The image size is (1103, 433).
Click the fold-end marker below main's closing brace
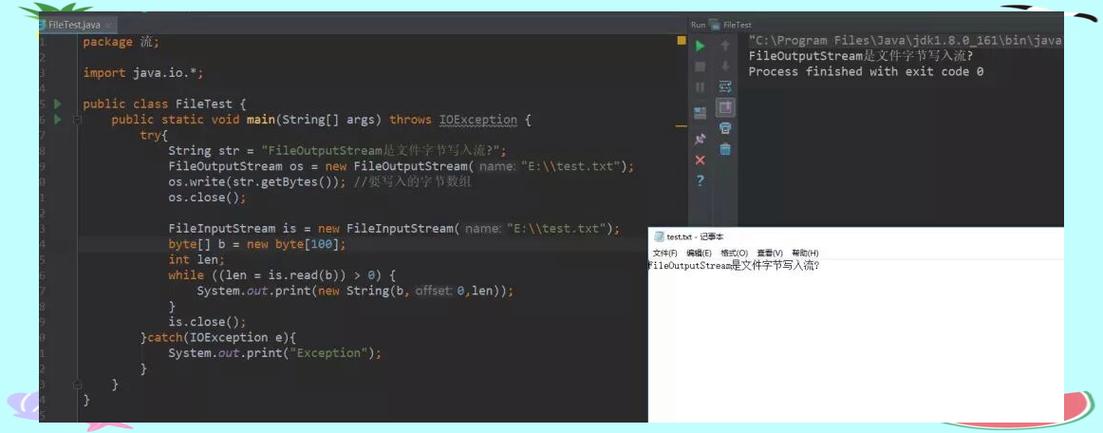[x=77, y=384]
